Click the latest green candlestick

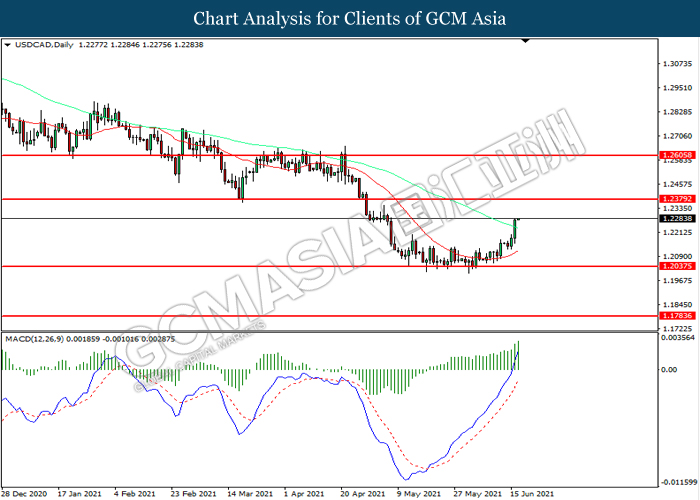pyautogui.click(x=515, y=230)
